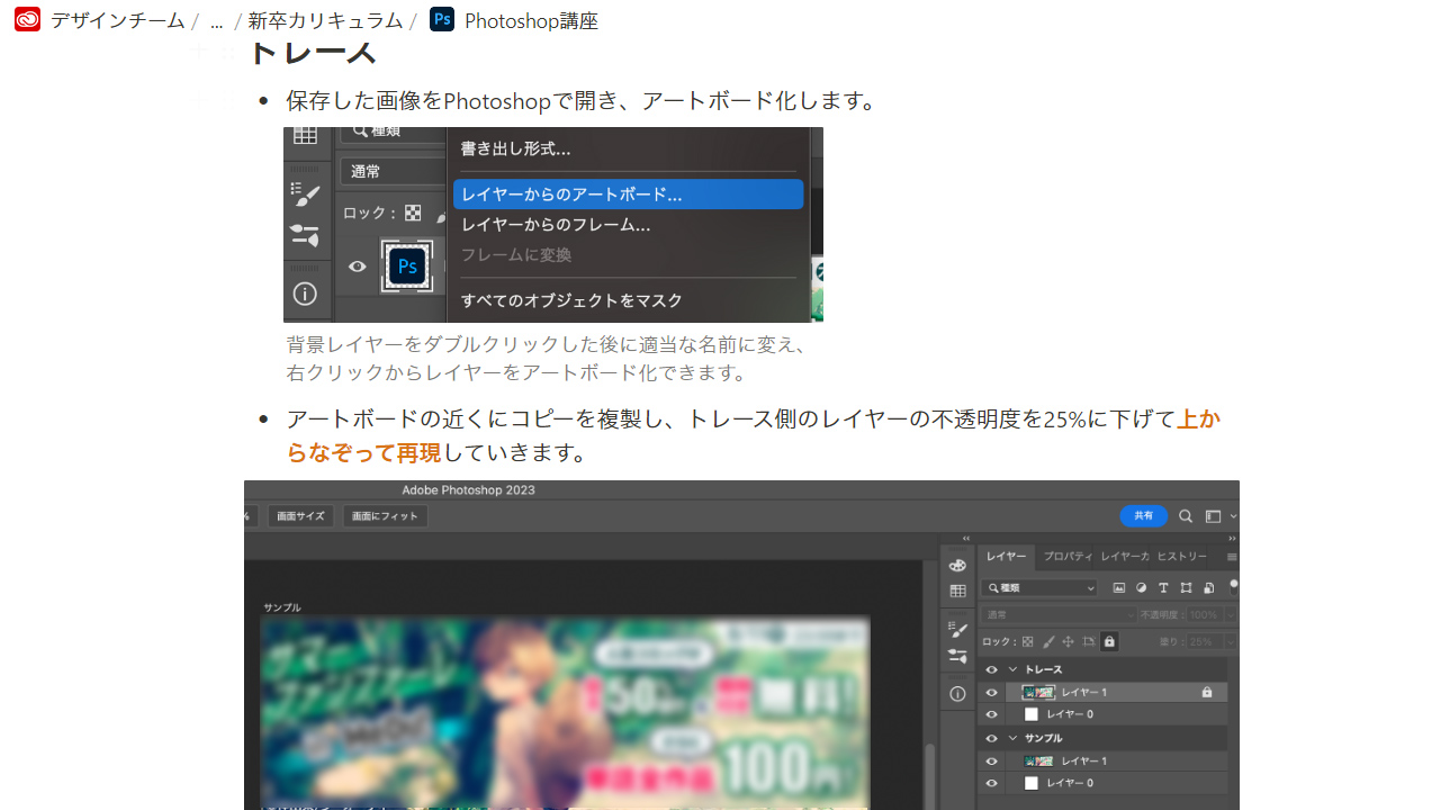Collapse the トレース group chevron
Screen dimensions: 1440x810
[x=1013, y=670]
